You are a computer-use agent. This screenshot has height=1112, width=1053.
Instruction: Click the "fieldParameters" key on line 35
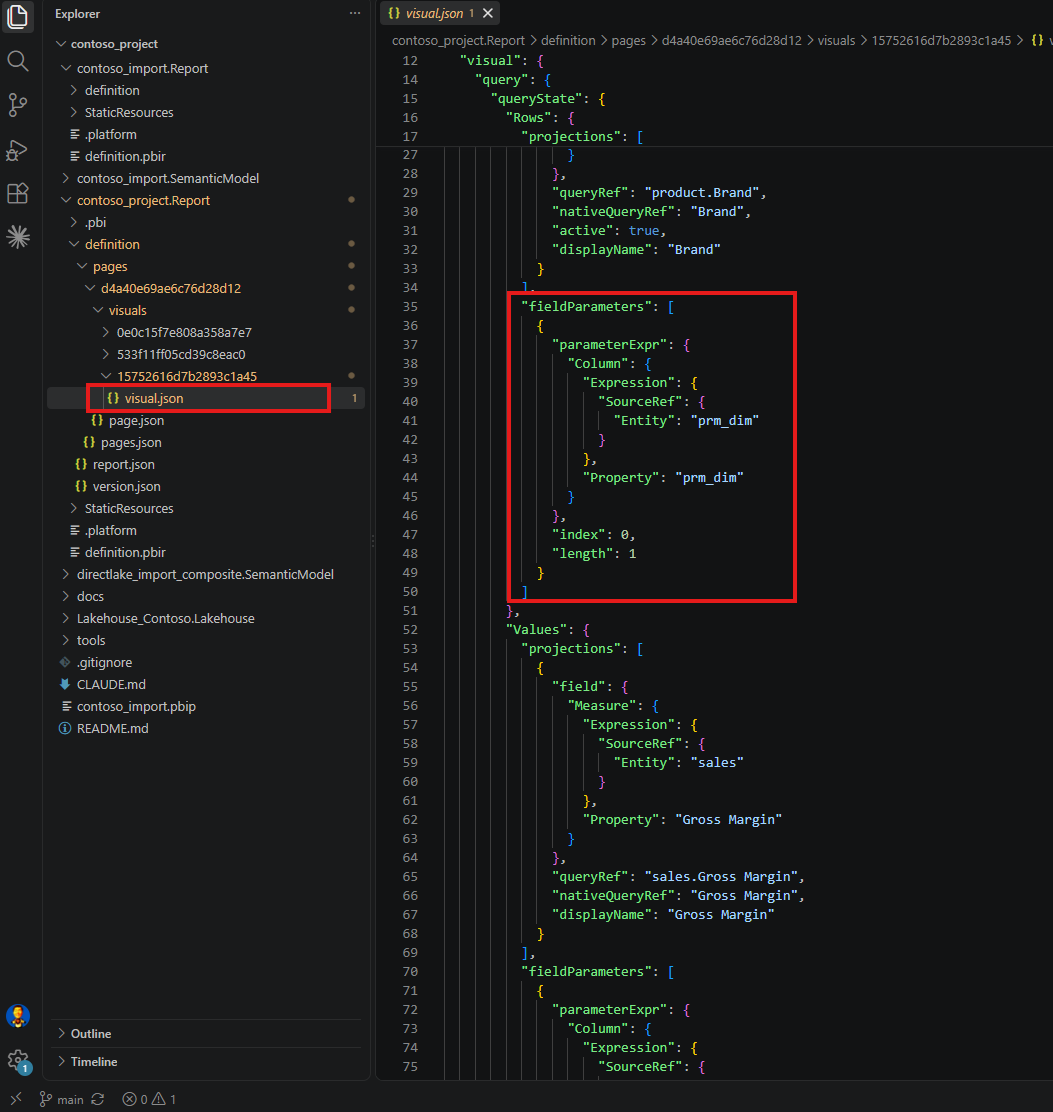pyautogui.click(x=586, y=306)
